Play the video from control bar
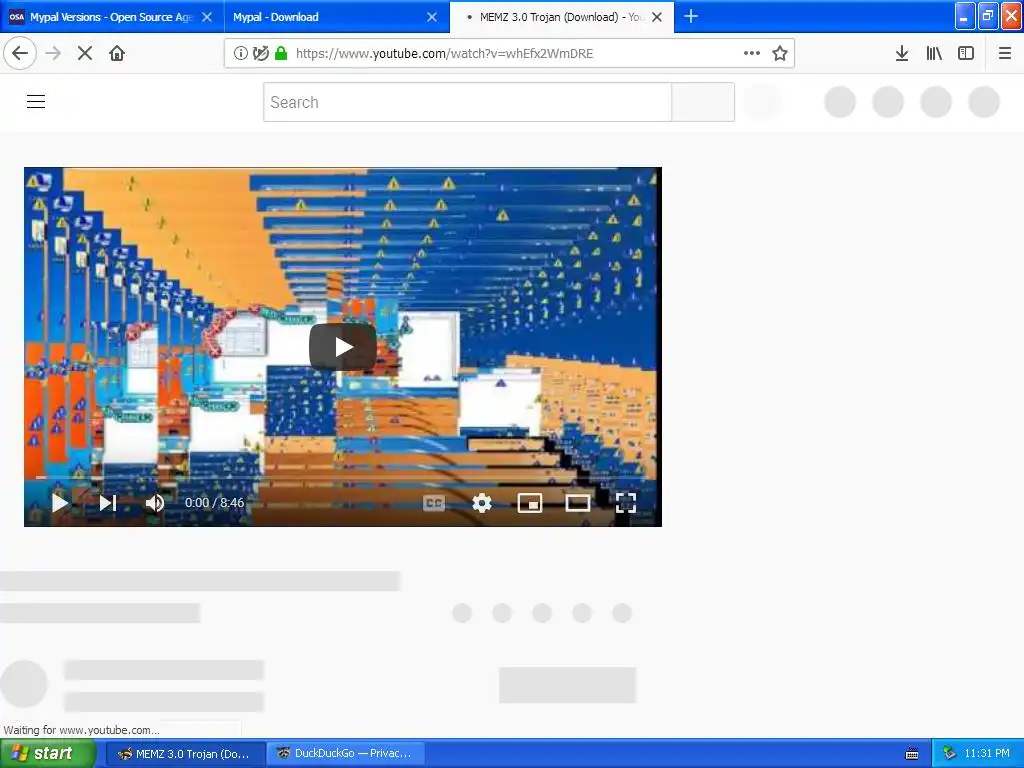This screenshot has height=768, width=1024. (x=59, y=503)
